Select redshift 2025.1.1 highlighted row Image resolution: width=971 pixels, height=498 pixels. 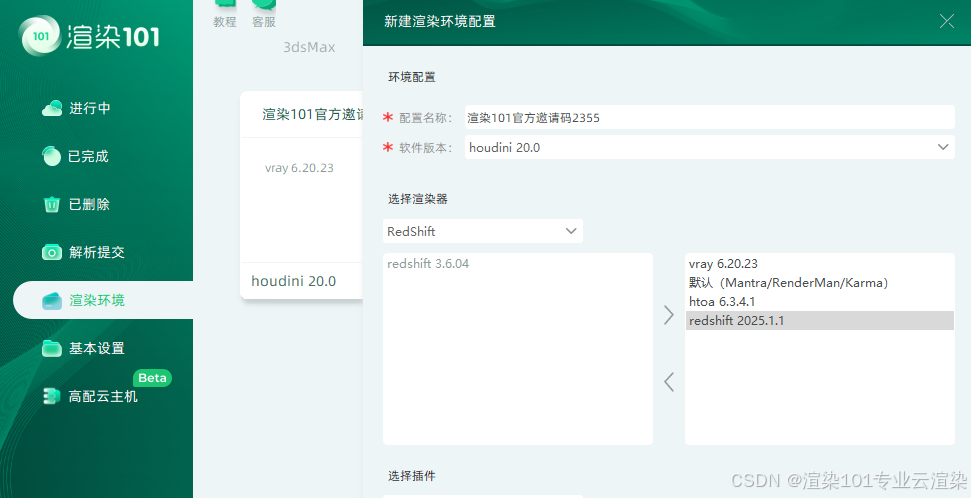coord(820,320)
